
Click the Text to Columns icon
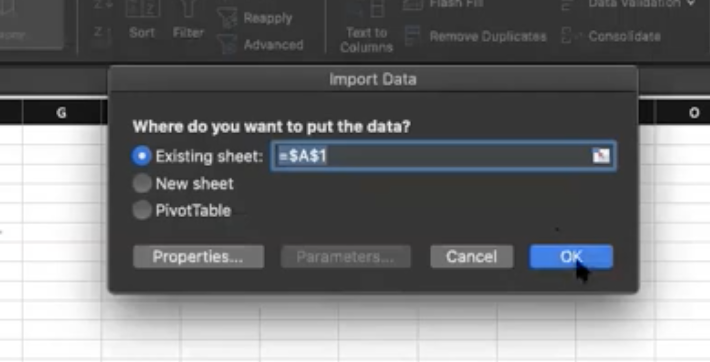coord(365,9)
